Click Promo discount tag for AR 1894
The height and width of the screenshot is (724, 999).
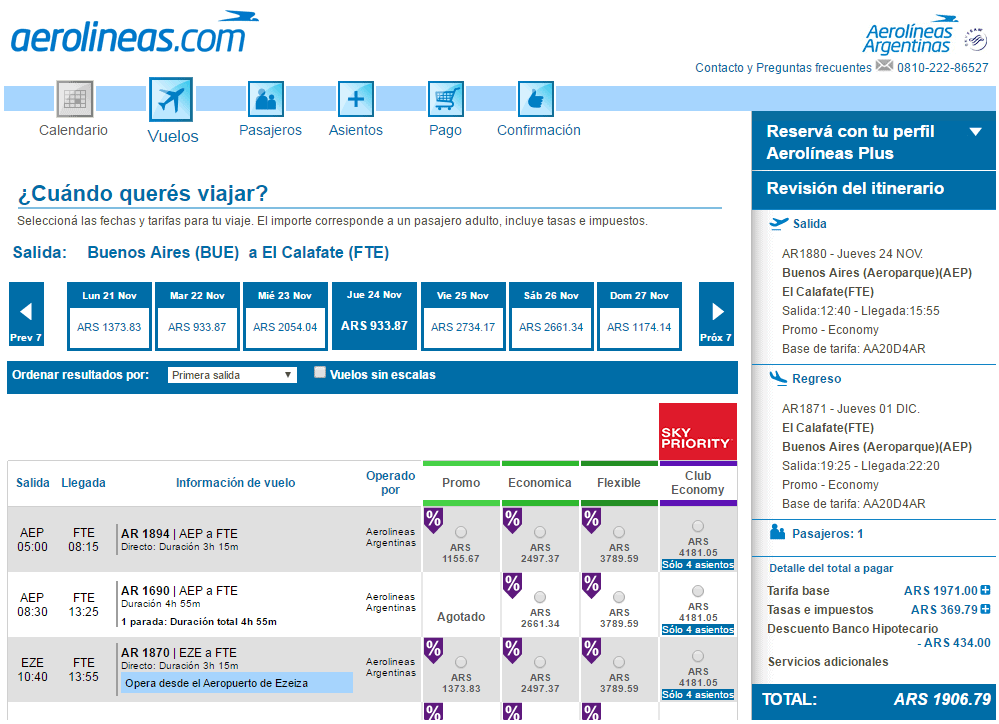click(x=433, y=521)
